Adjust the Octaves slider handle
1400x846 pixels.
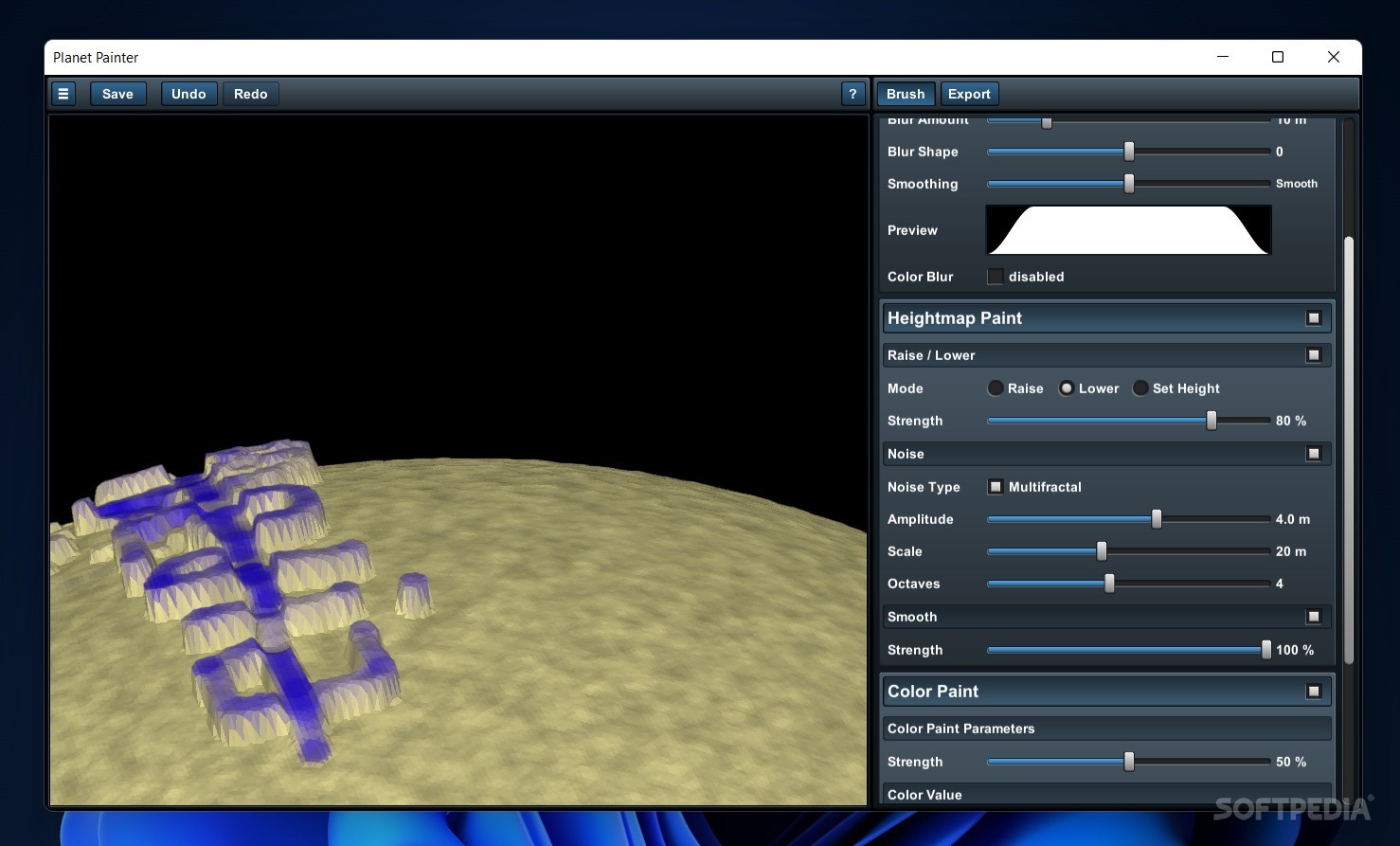1110,584
